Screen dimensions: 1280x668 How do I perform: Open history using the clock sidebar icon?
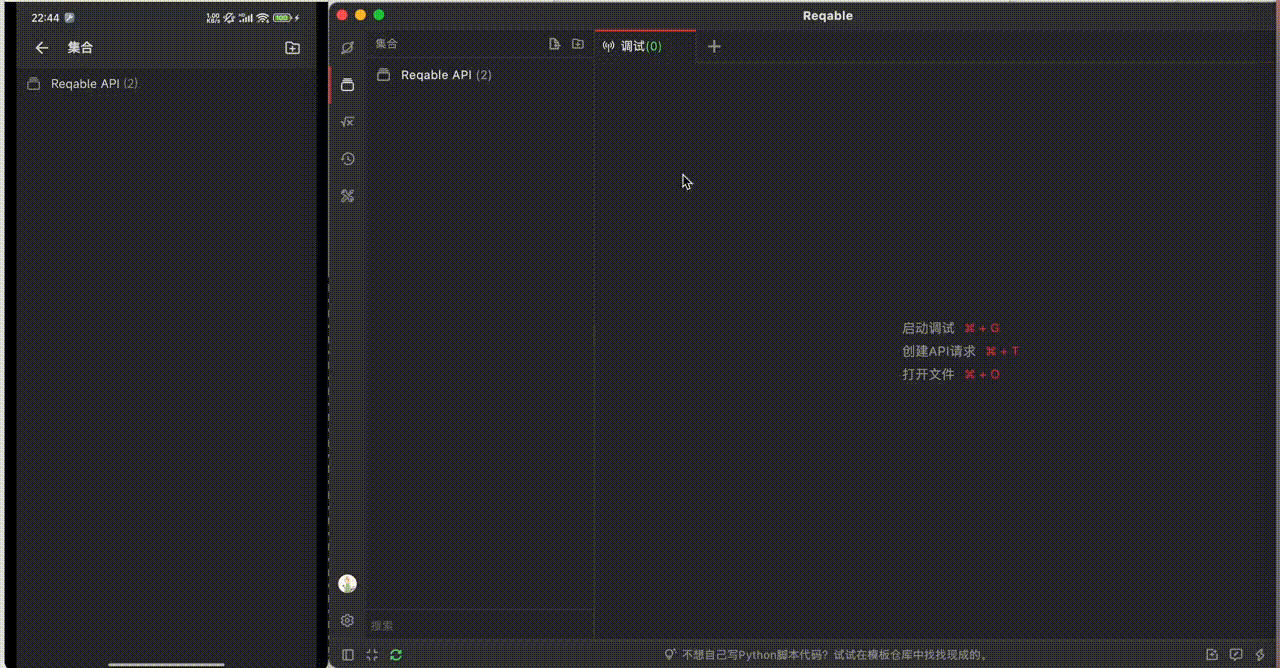pyautogui.click(x=347, y=158)
